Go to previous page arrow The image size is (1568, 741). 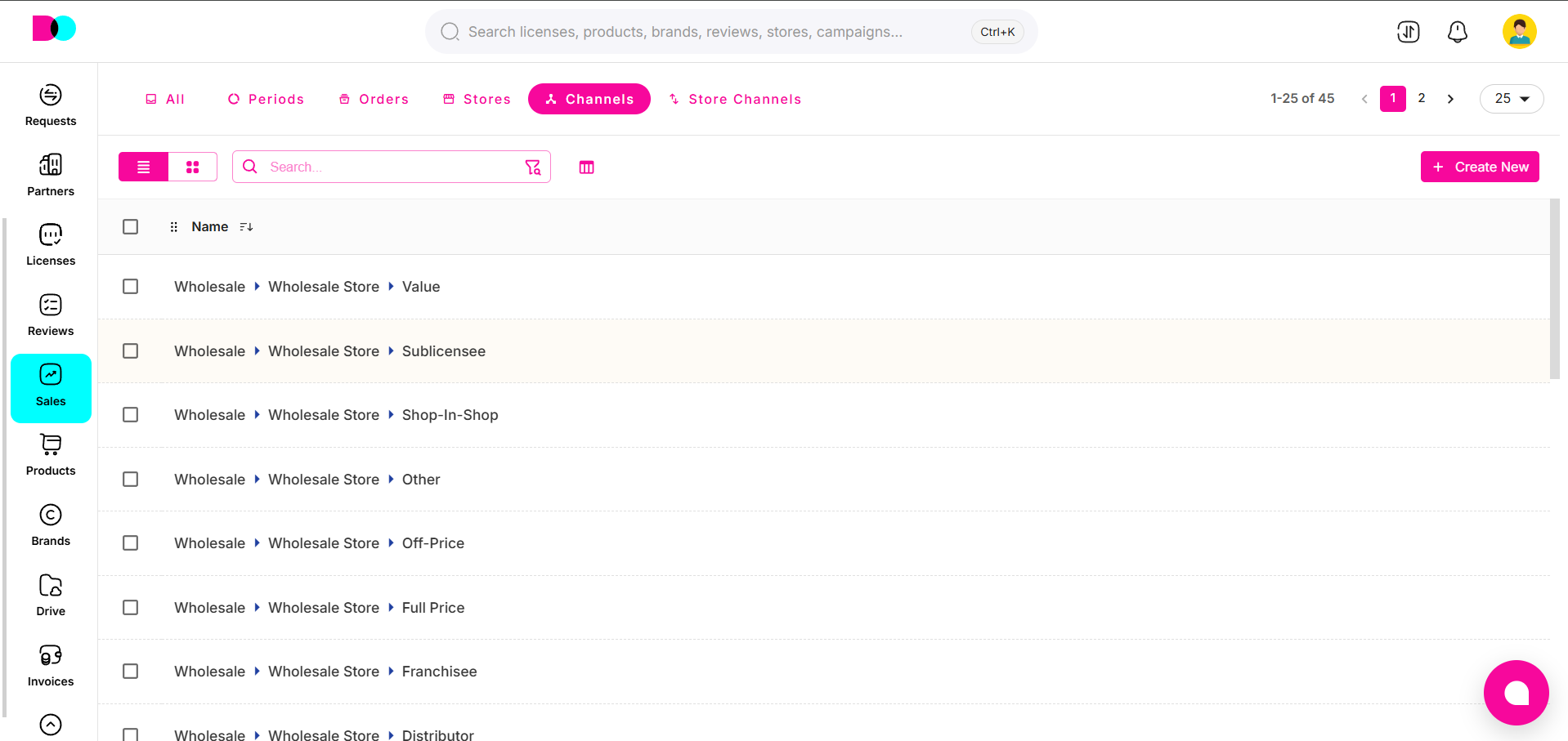[1364, 99]
